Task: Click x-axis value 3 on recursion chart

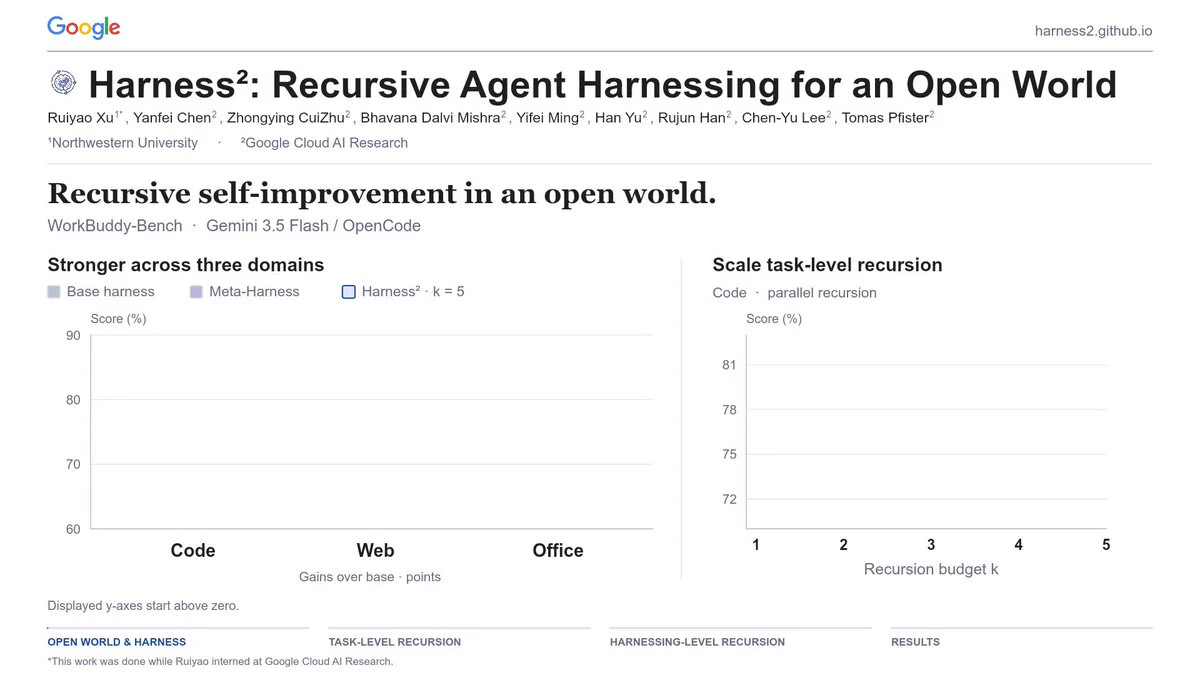Action: [931, 545]
